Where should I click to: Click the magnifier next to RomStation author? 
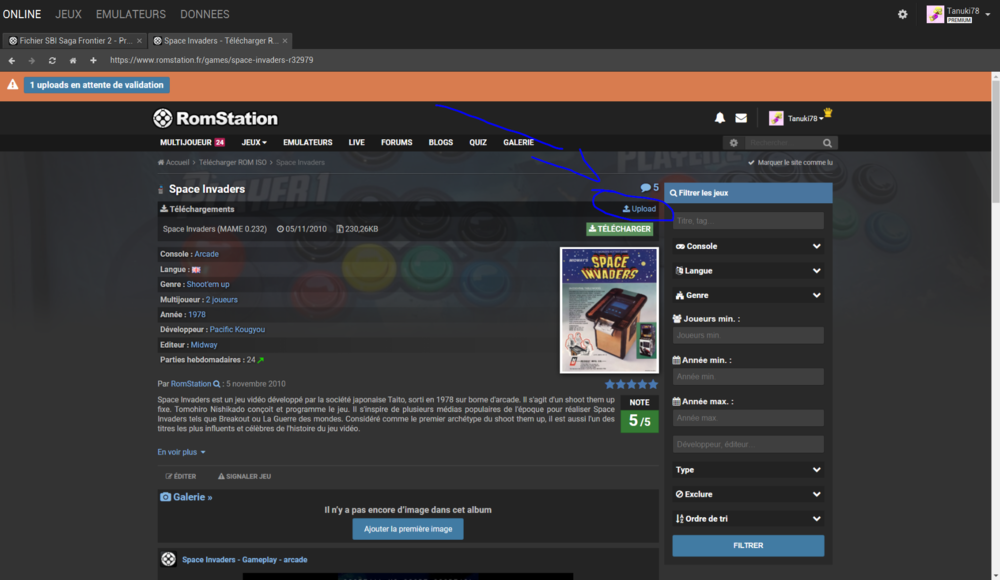pos(216,384)
